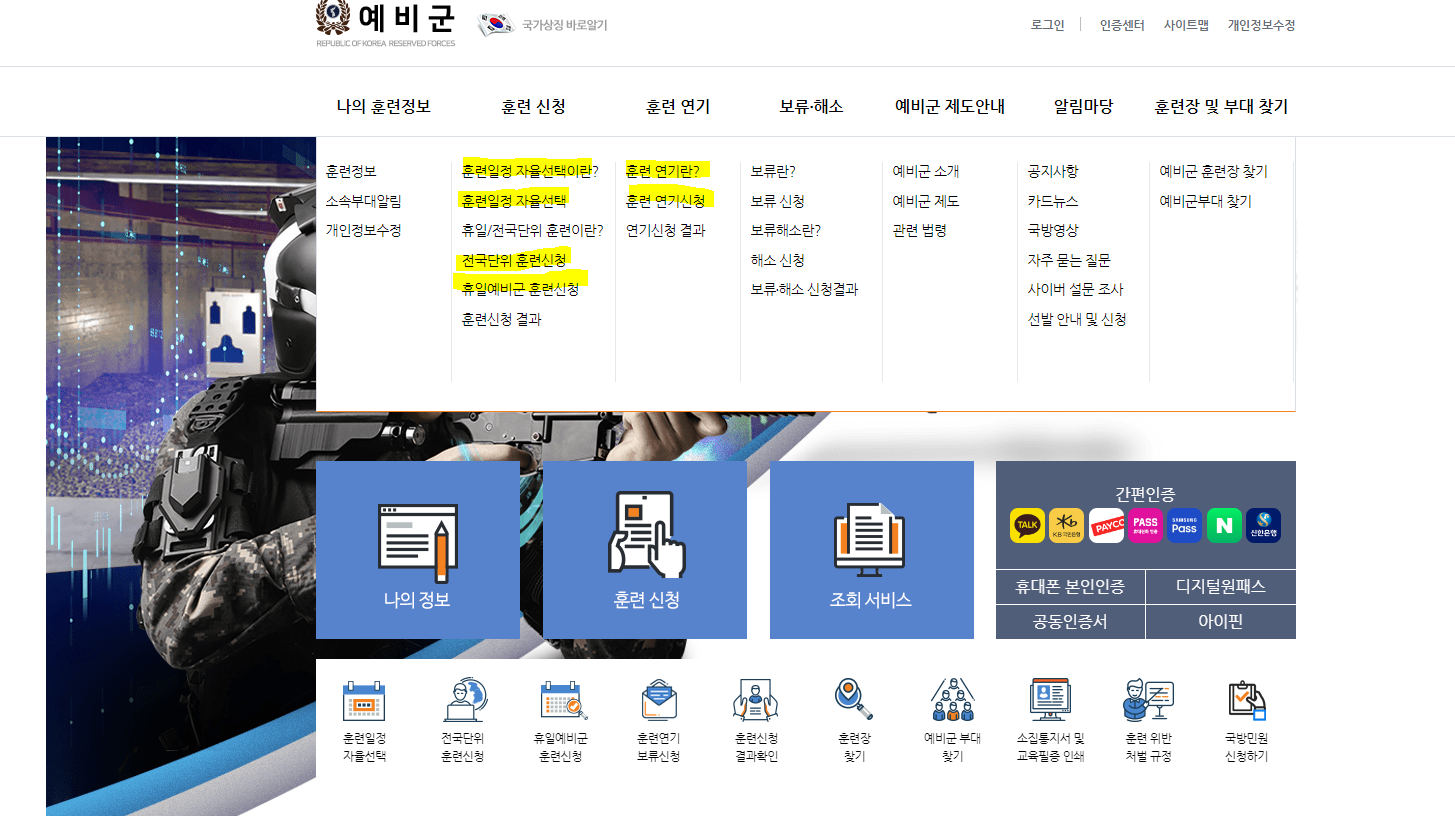
Task: Select 관련 법령 submenu item
Action: pos(919,230)
